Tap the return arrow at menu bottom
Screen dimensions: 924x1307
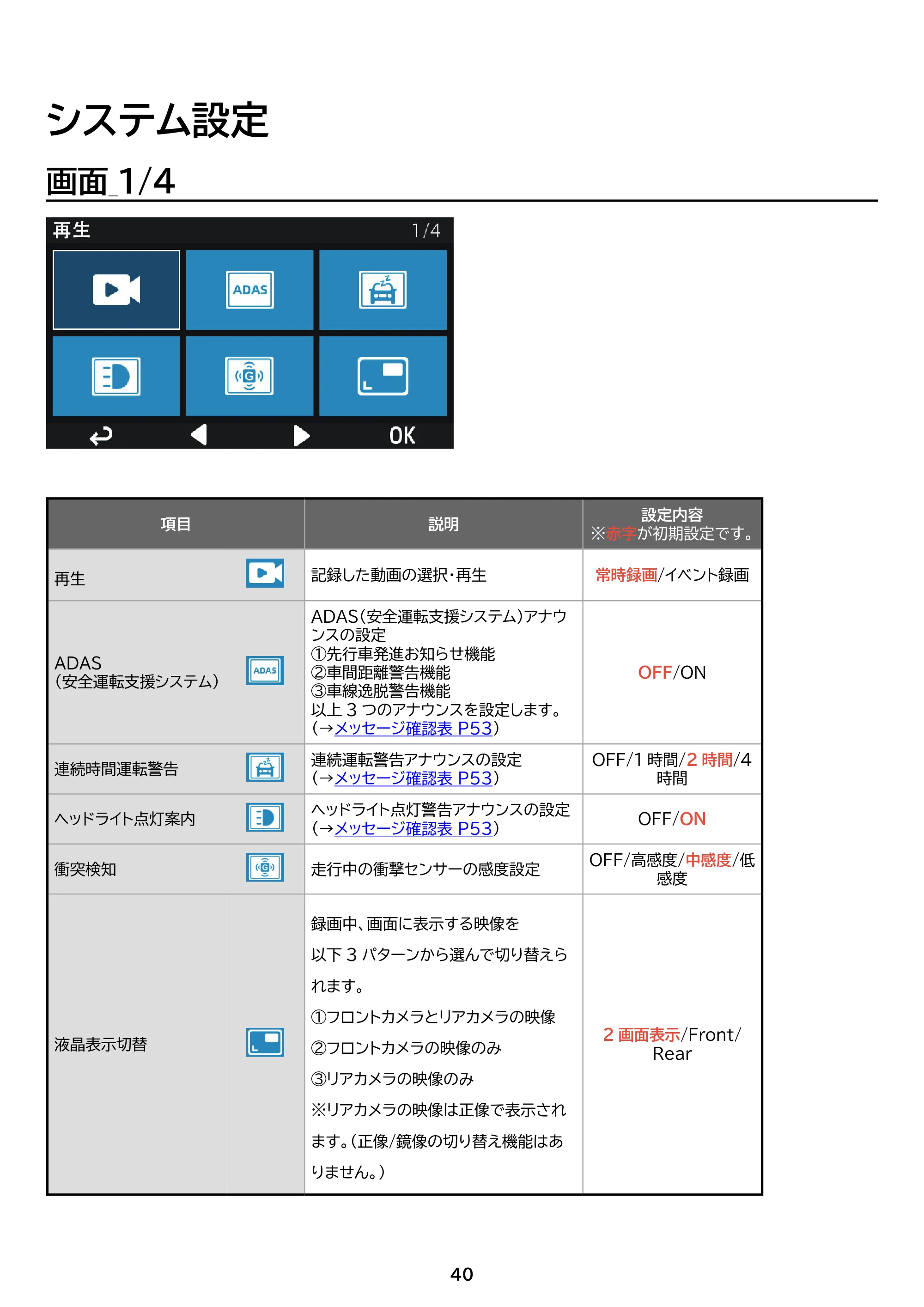[101, 436]
